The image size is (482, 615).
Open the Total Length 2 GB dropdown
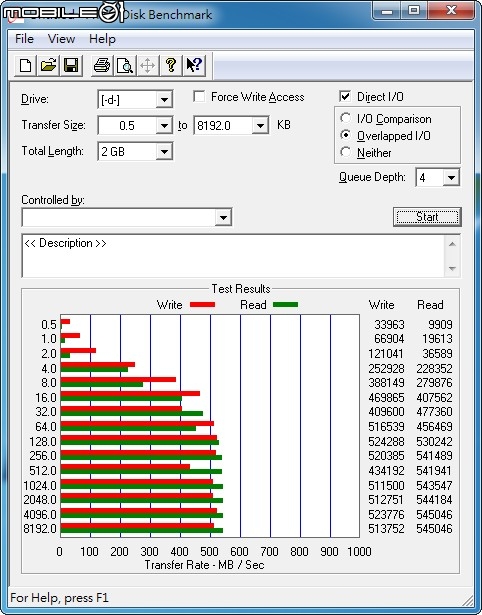[x=164, y=152]
